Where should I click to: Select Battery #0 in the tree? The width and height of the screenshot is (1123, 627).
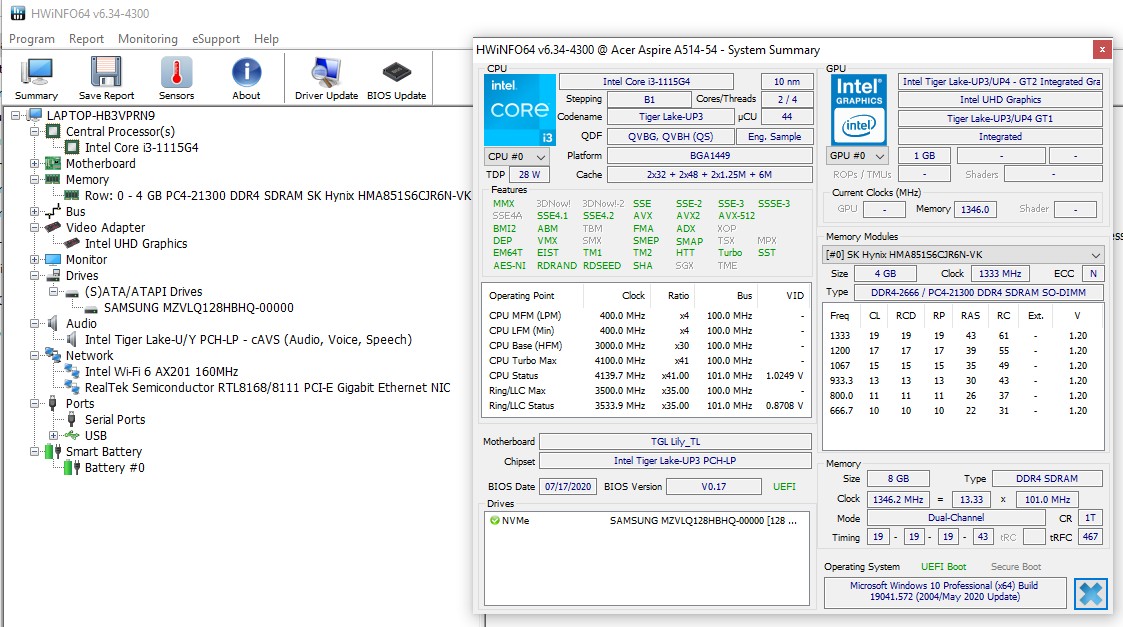(114, 467)
